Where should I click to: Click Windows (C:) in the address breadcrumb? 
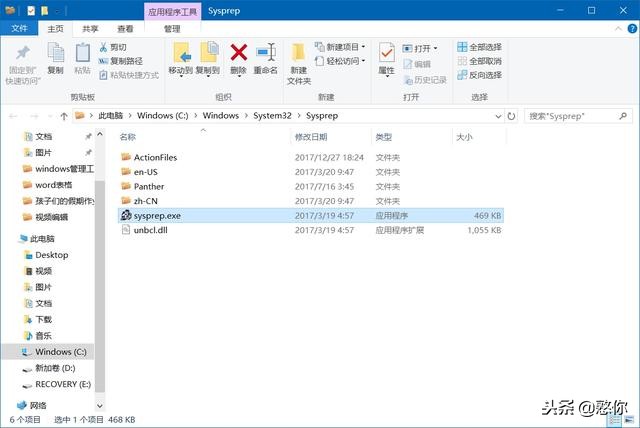coord(162,116)
